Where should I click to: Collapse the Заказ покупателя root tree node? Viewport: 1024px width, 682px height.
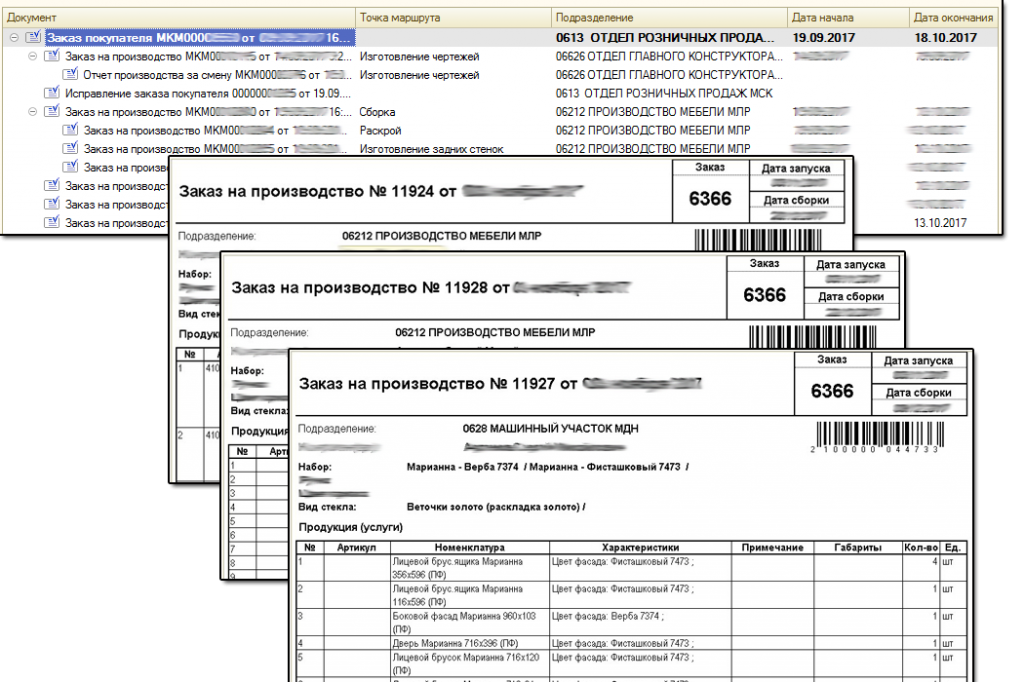14,38
